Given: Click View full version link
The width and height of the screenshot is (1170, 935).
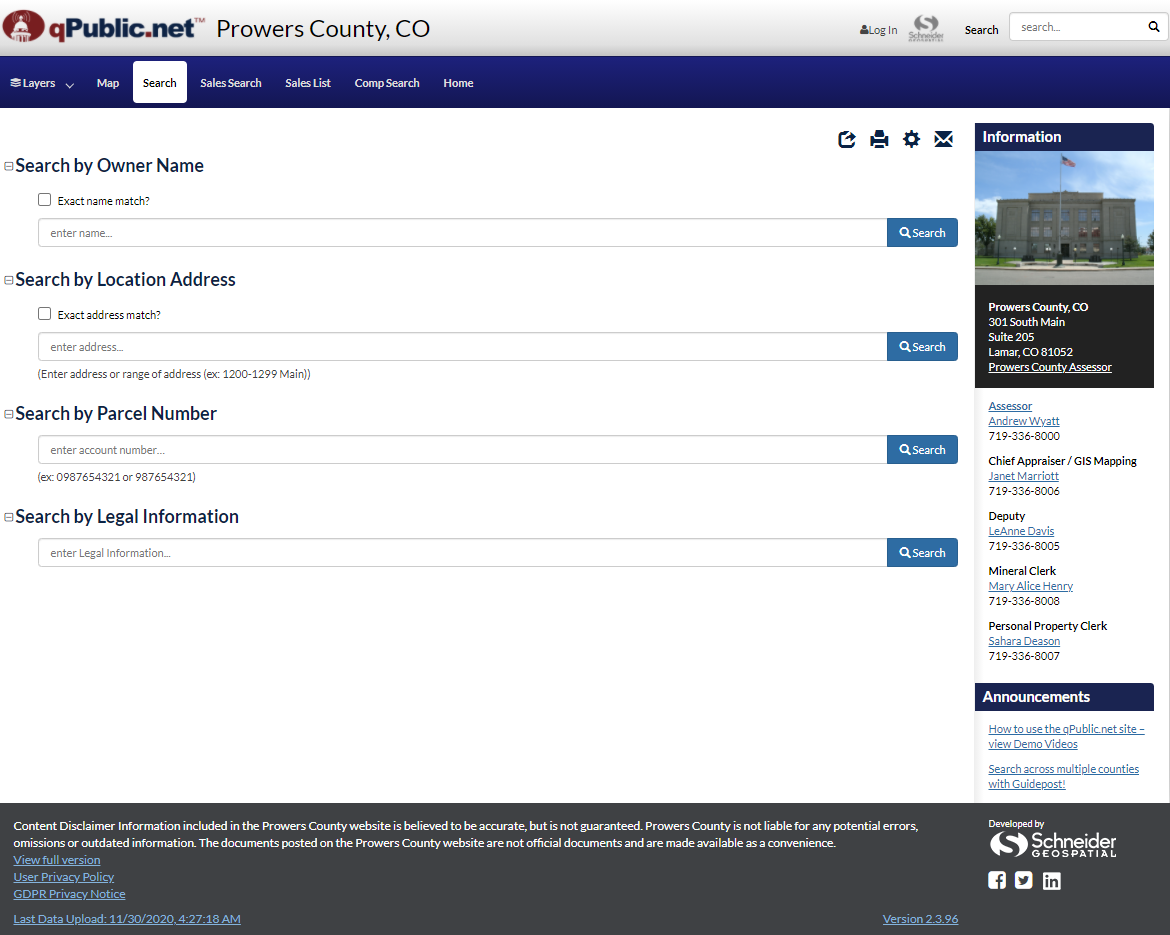Looking at the screenshot, I should tap(57, 860).
